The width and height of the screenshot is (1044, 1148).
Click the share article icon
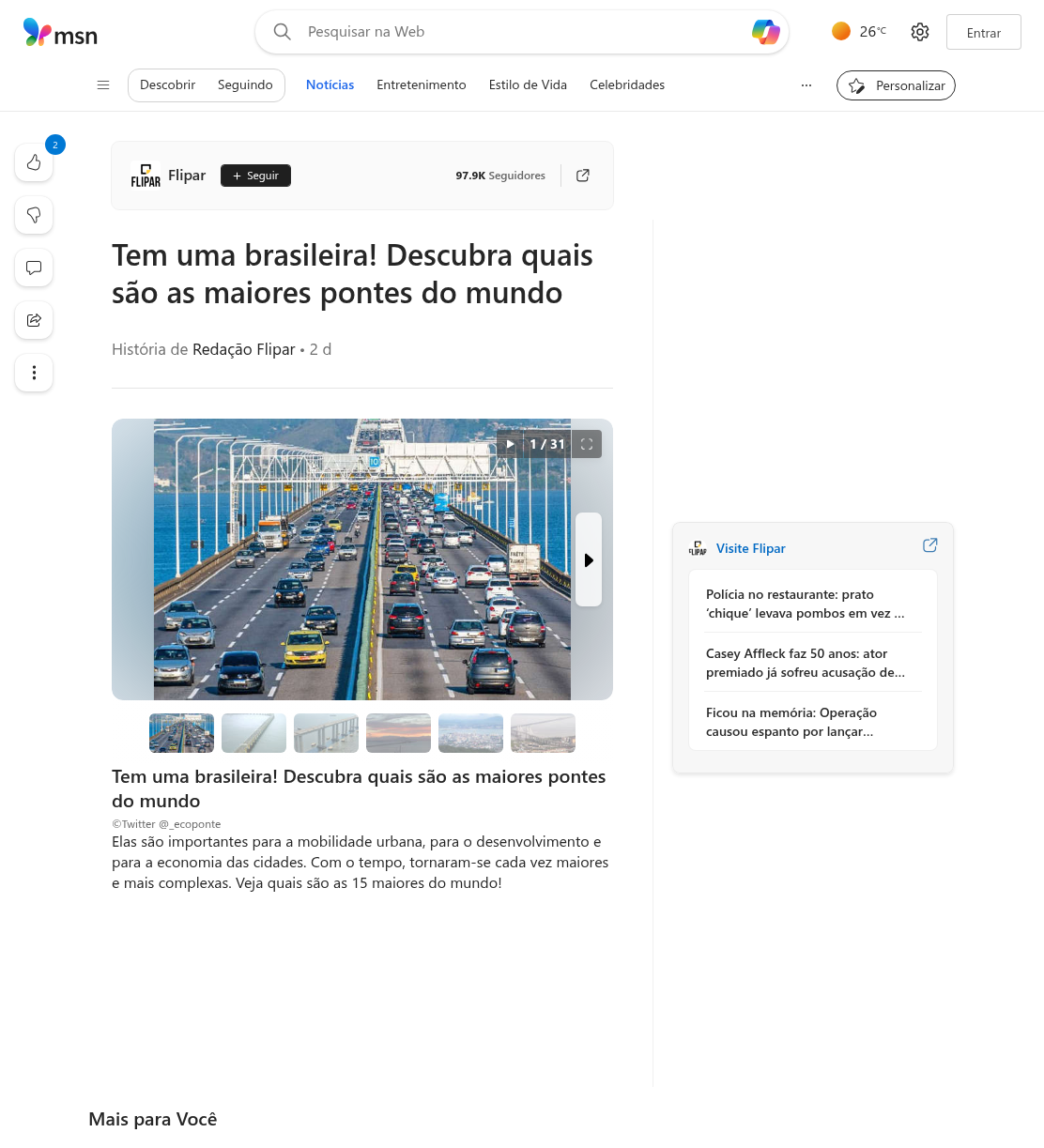coord(34,320)
